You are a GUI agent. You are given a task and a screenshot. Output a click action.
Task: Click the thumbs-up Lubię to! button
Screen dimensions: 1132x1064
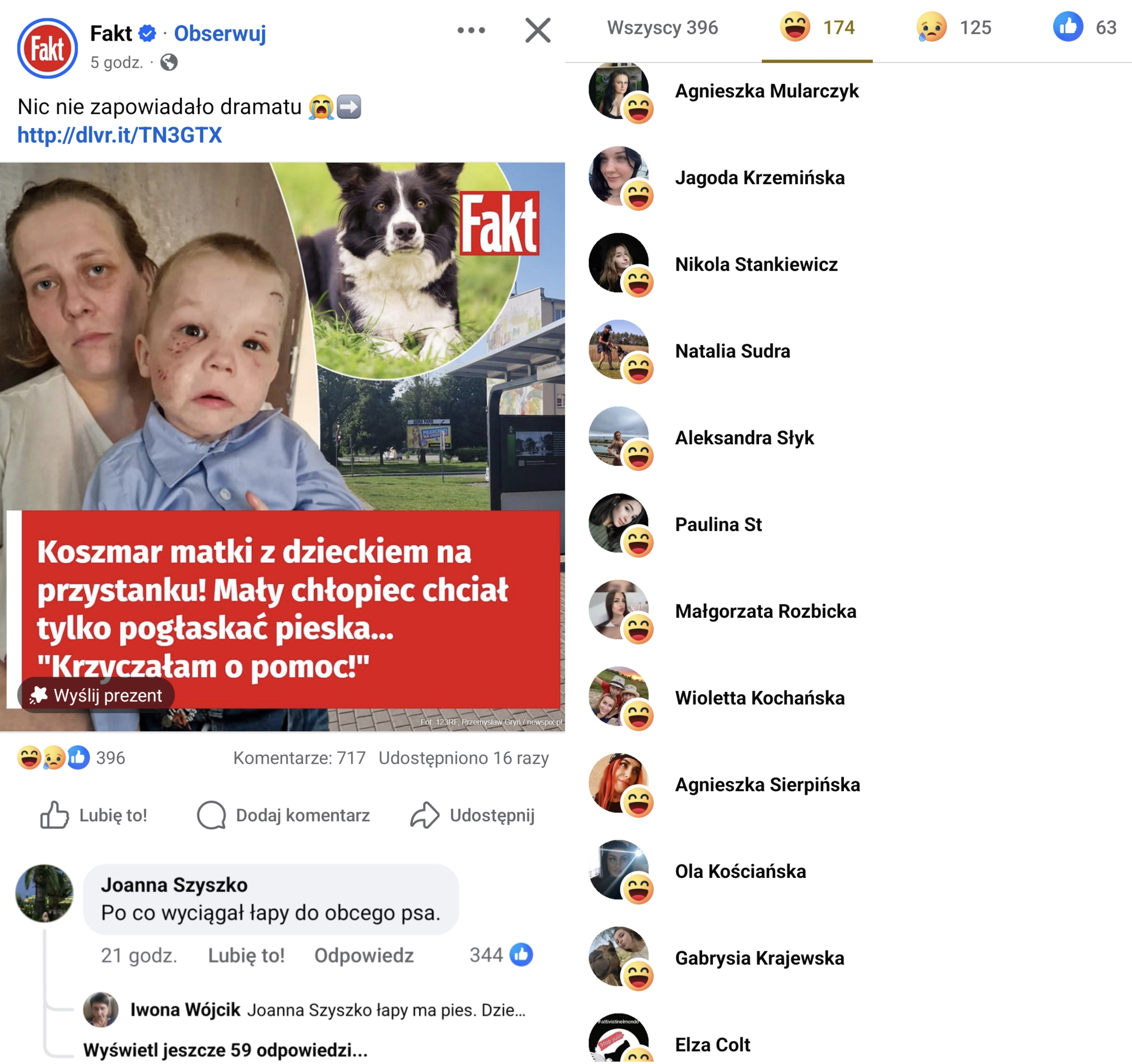(x=93, y=815)
